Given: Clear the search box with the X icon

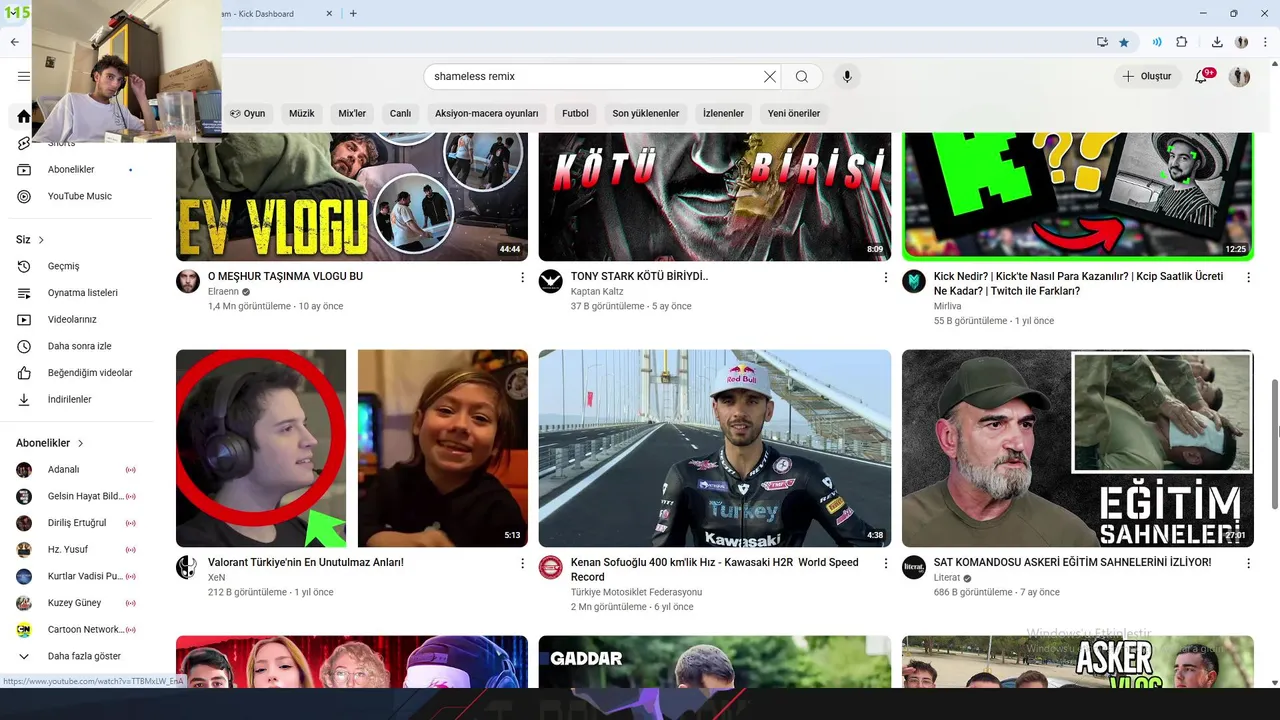Looking at the screenshot, I should point(770,77).
